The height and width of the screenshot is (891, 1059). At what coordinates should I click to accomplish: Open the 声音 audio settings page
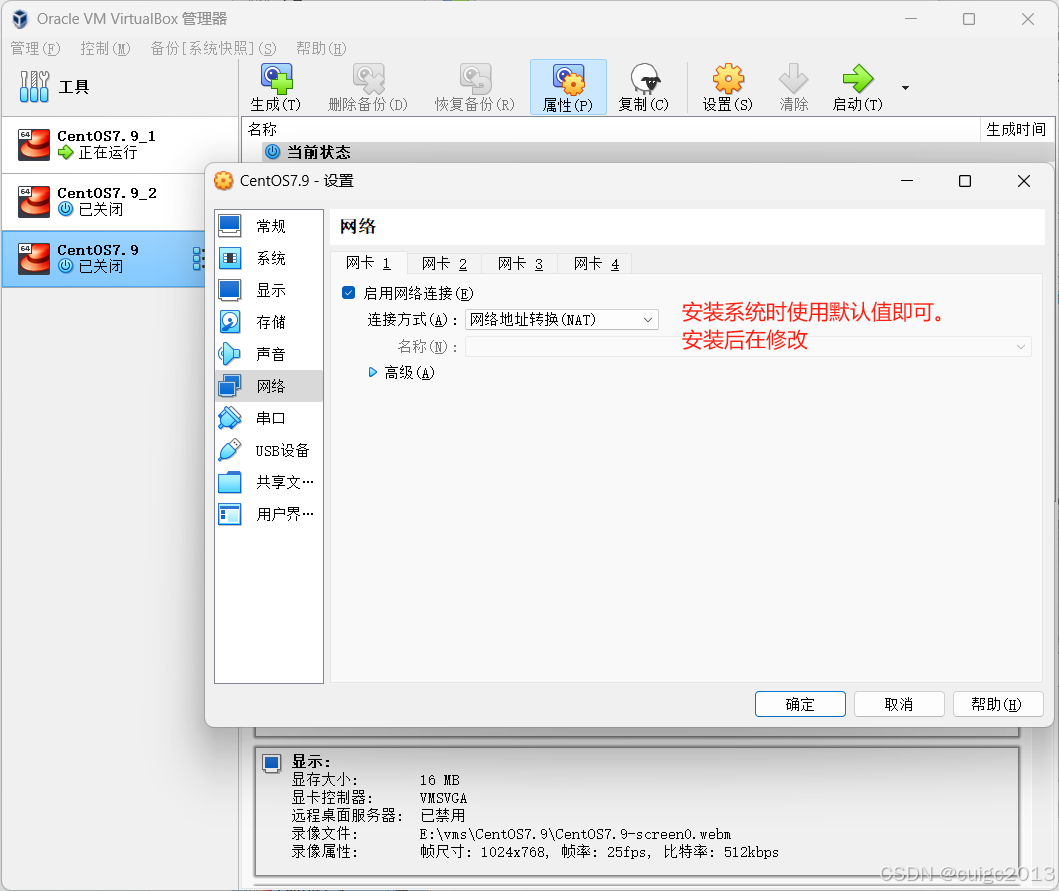point(269,354)
